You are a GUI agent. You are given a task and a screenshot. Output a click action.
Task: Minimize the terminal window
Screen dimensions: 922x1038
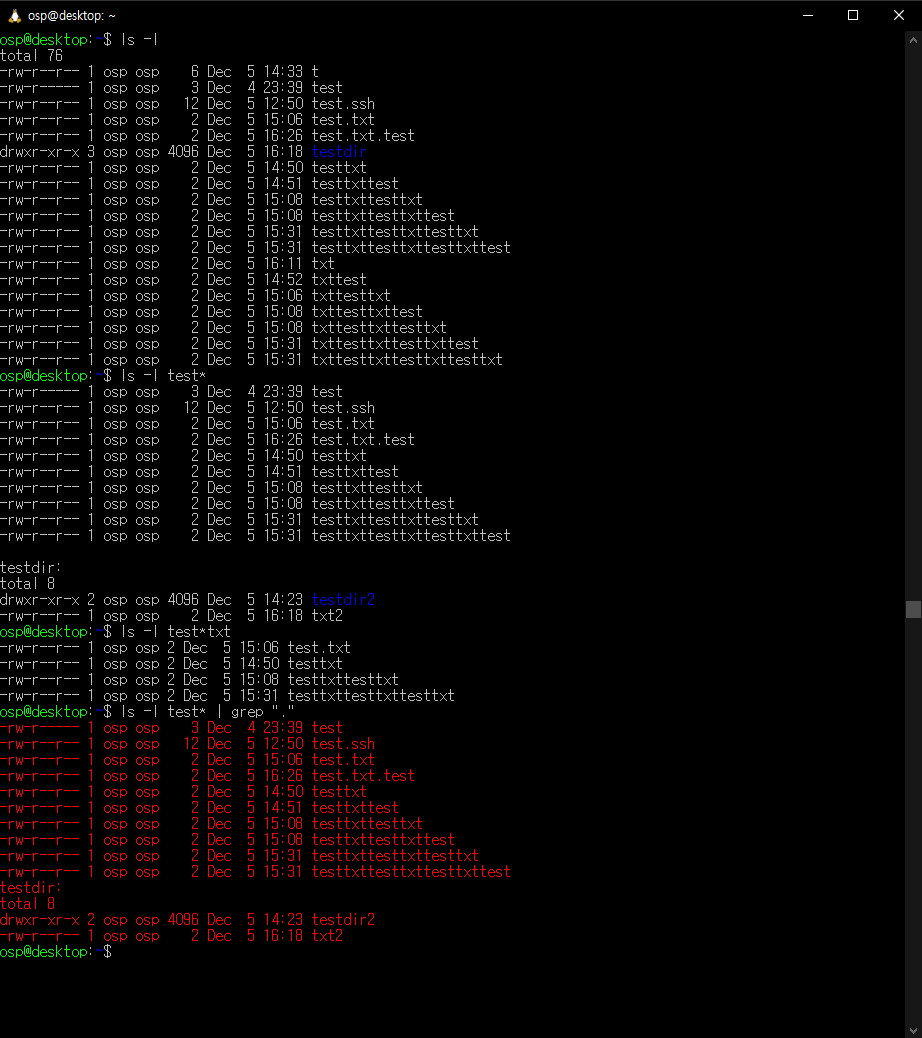(x=807, y=15)
